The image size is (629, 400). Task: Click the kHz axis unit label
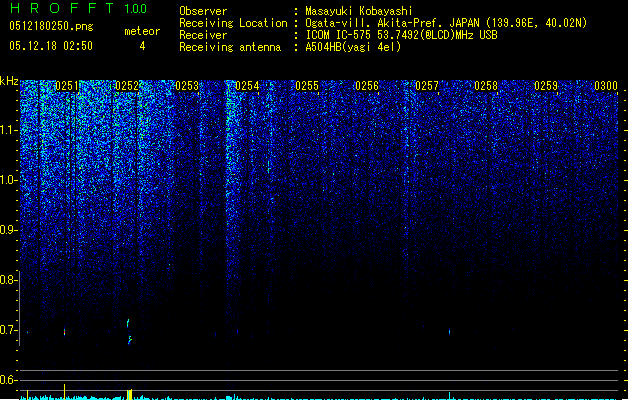tap(9, 81)
